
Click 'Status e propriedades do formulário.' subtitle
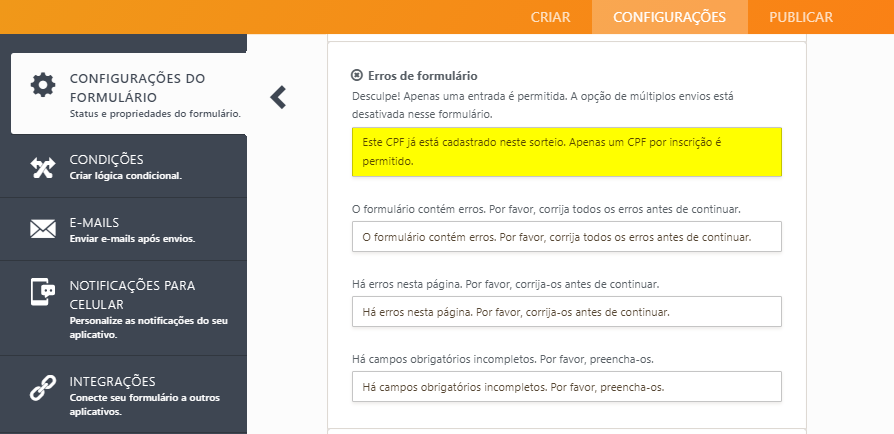(155, 113)
